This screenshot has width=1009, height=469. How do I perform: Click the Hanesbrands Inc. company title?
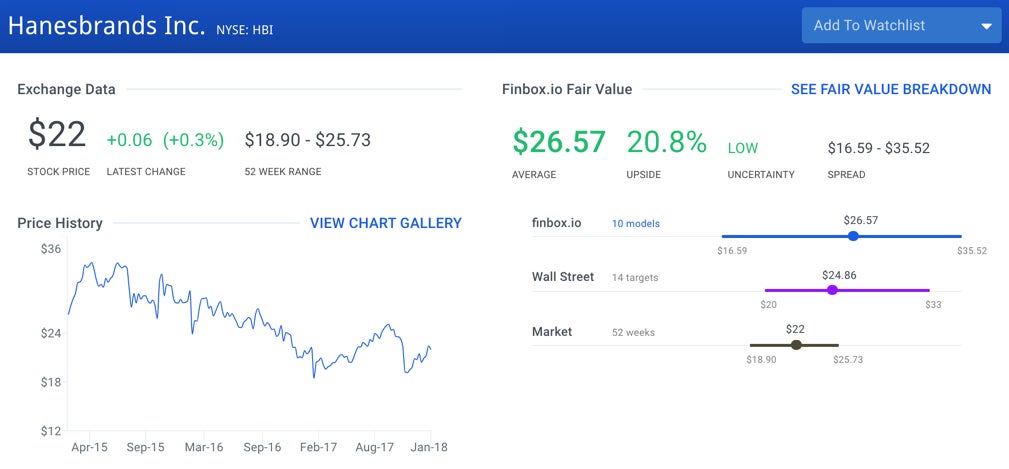(x=107, y=26)
